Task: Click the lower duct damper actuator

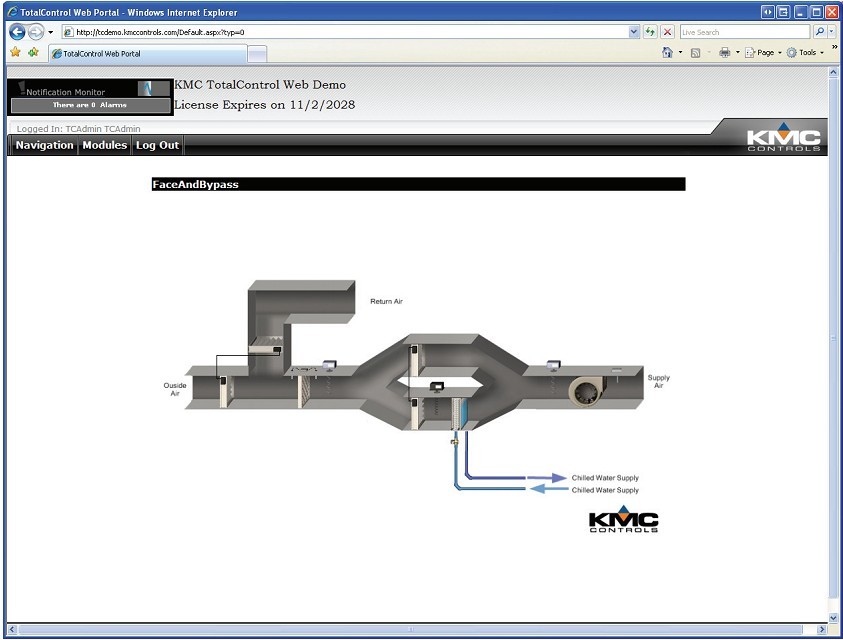Action: pos(413,402)
